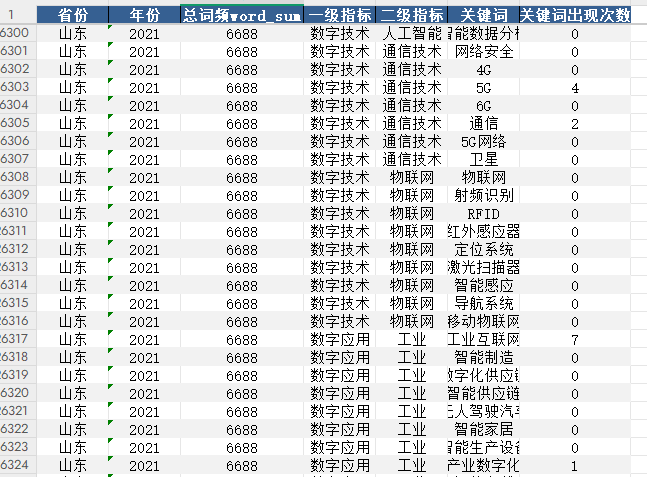Click the 工业互联网 keyword cell

pyautogui.click(x=483, y=340)
